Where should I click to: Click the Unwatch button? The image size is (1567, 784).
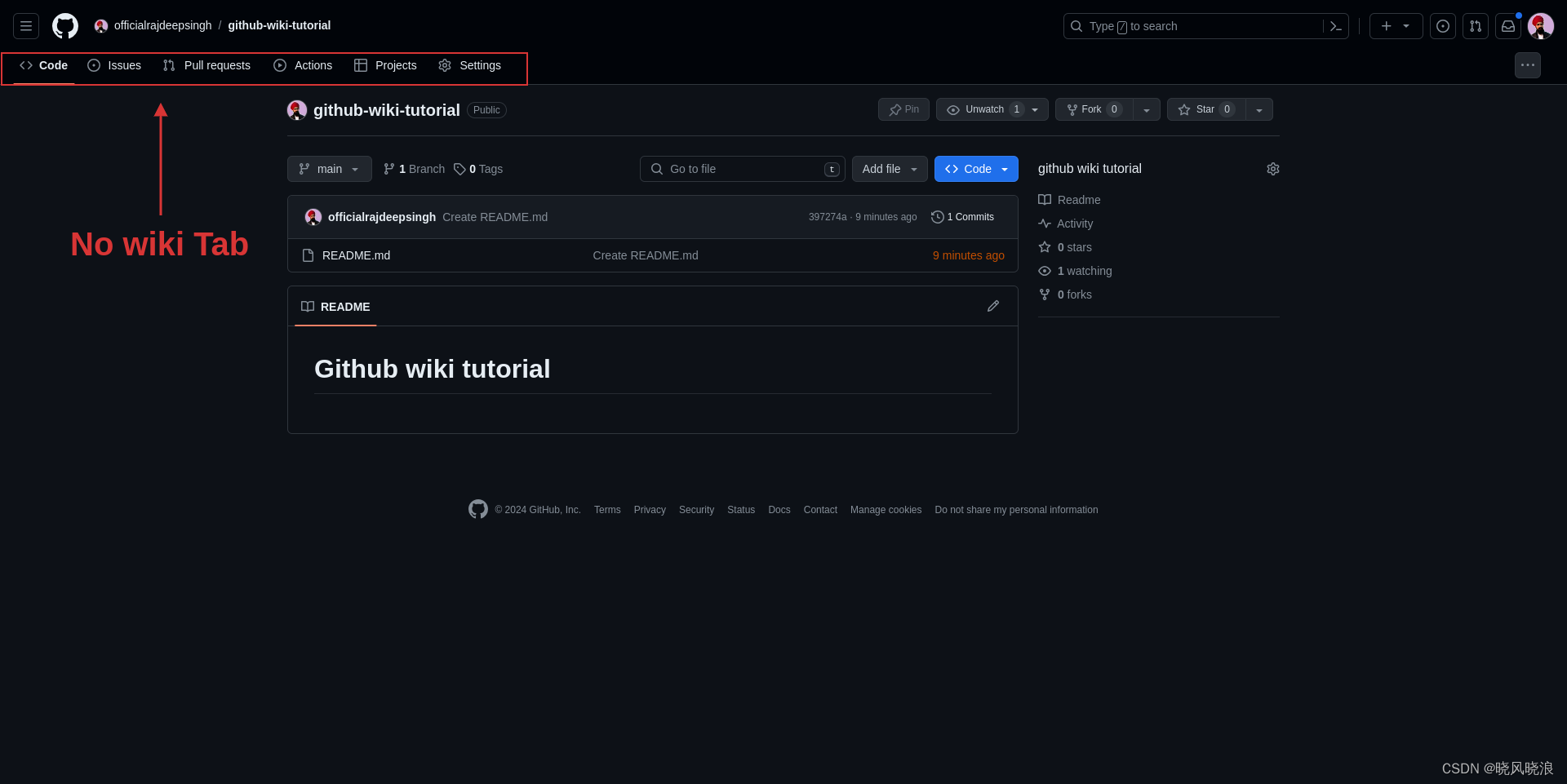[x=992, y=109]
